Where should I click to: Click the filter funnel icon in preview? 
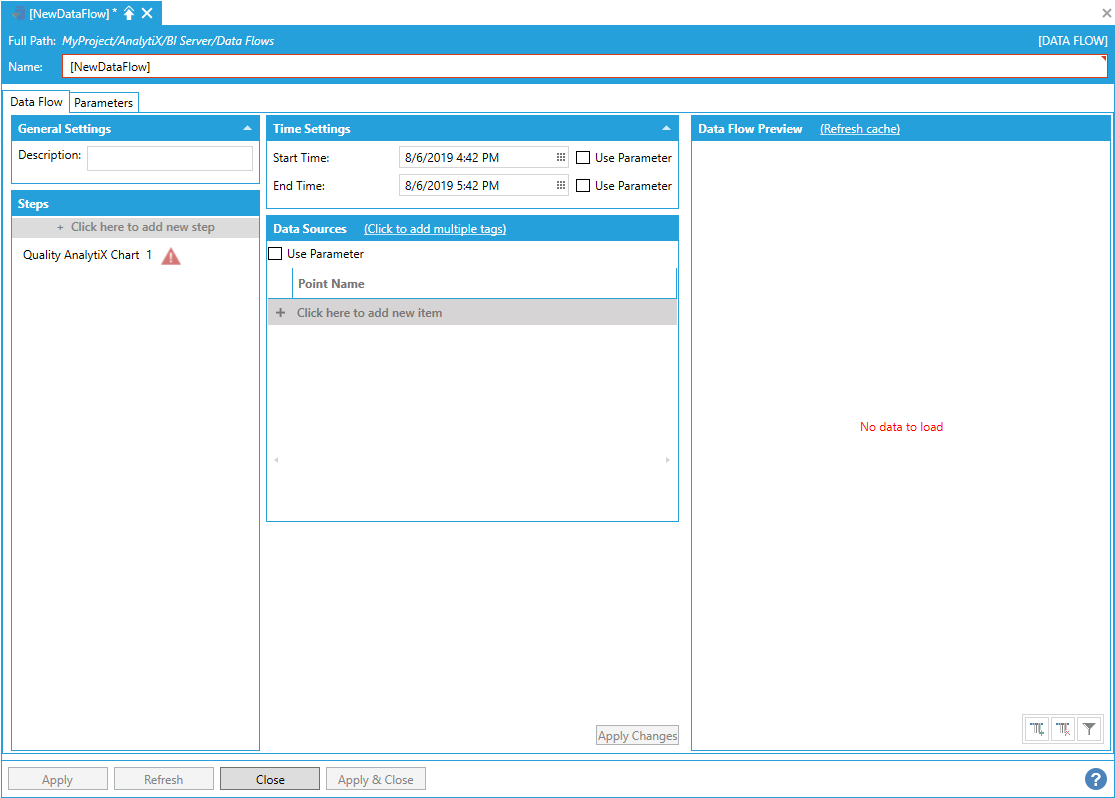click(x=1089, y=730)
